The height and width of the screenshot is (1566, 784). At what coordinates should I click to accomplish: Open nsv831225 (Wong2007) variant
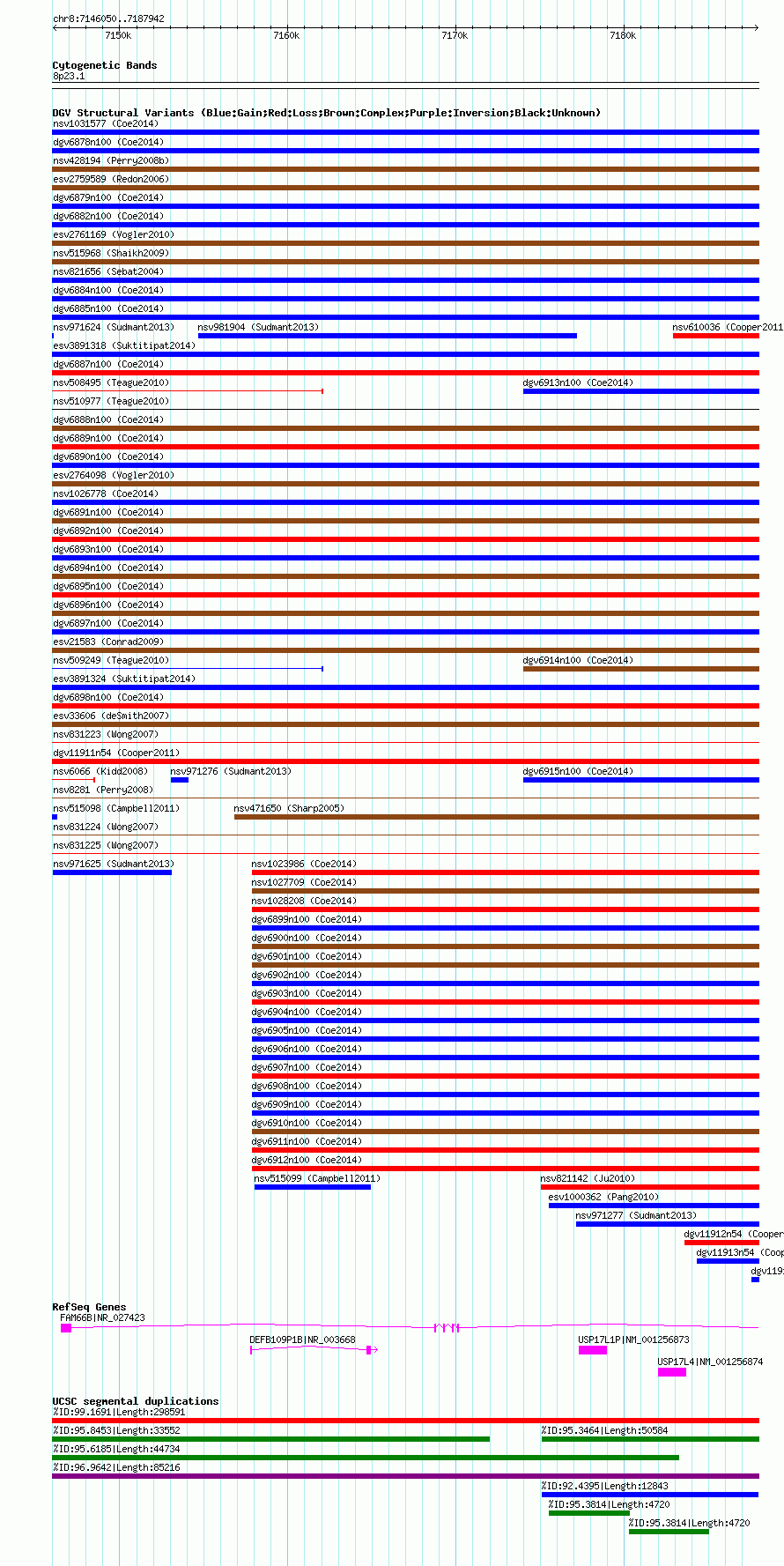[106, 845]
